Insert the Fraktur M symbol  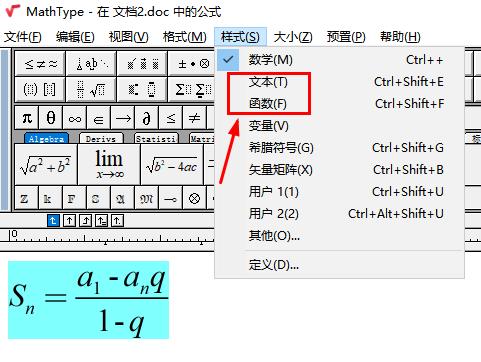[x=147, y=199]
